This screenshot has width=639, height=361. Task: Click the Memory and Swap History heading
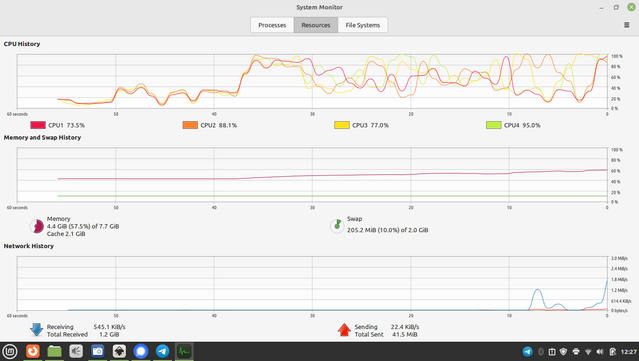[x=42, y=138]
